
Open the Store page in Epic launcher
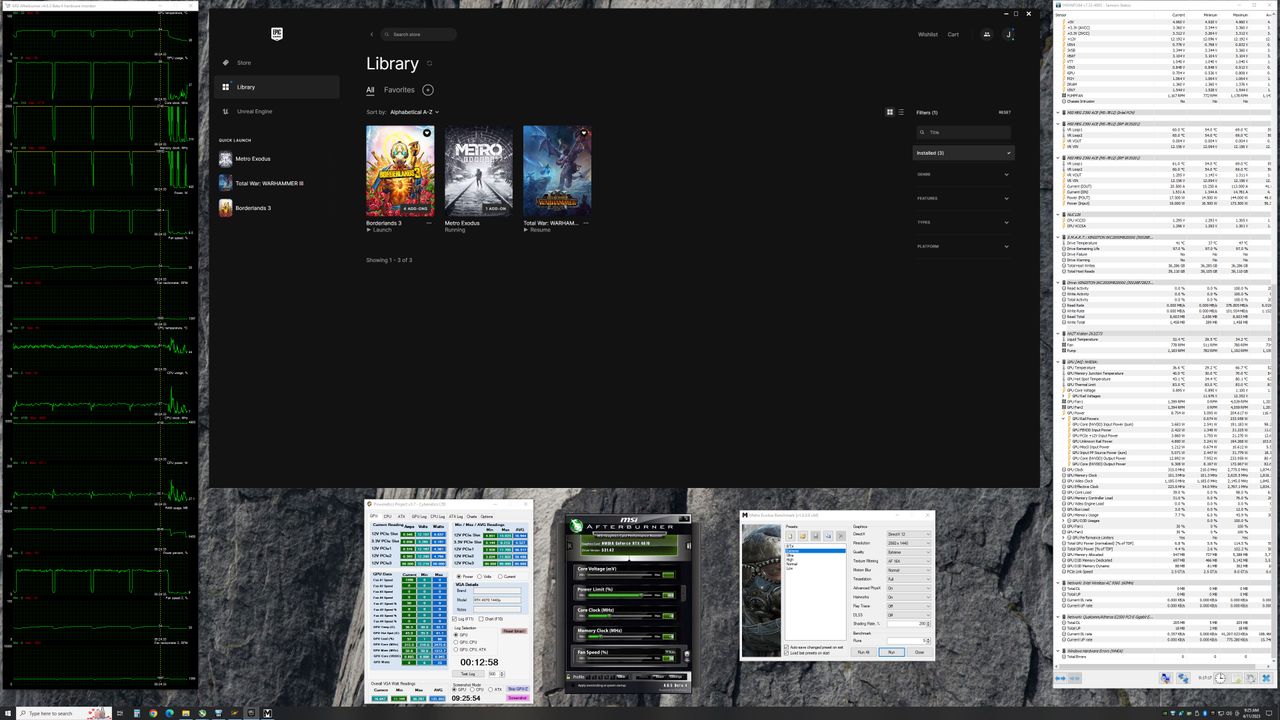pos(244,63)
